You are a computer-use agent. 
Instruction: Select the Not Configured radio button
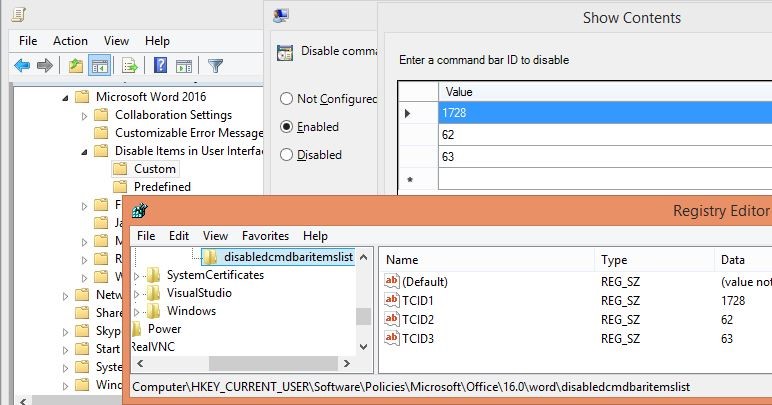point(287,98)
